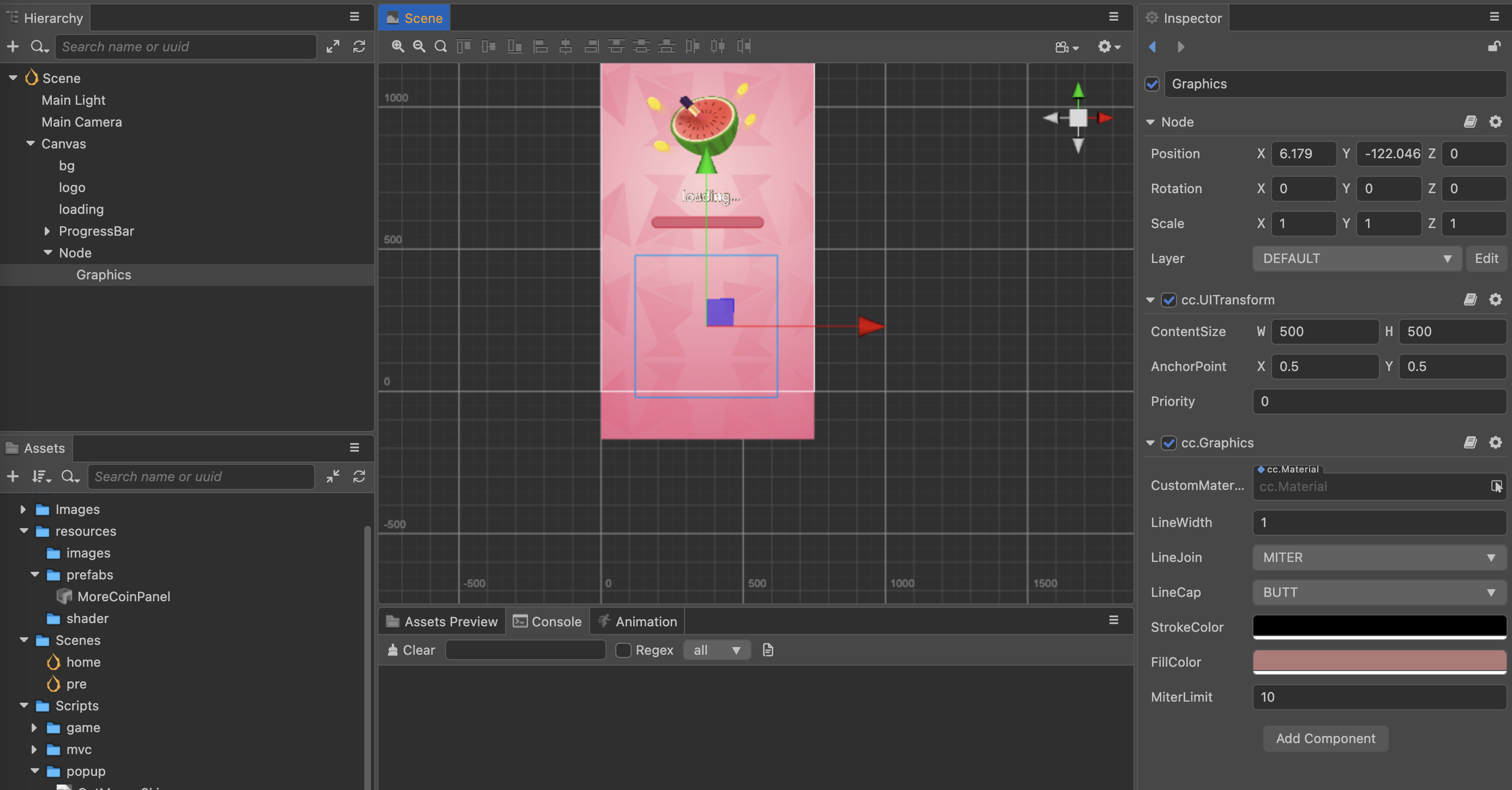The width and height of the screenshot is (1512, 790).
Task: Expand the ProgressBar node in Hierarchy
Action: [x=47, y=231]
